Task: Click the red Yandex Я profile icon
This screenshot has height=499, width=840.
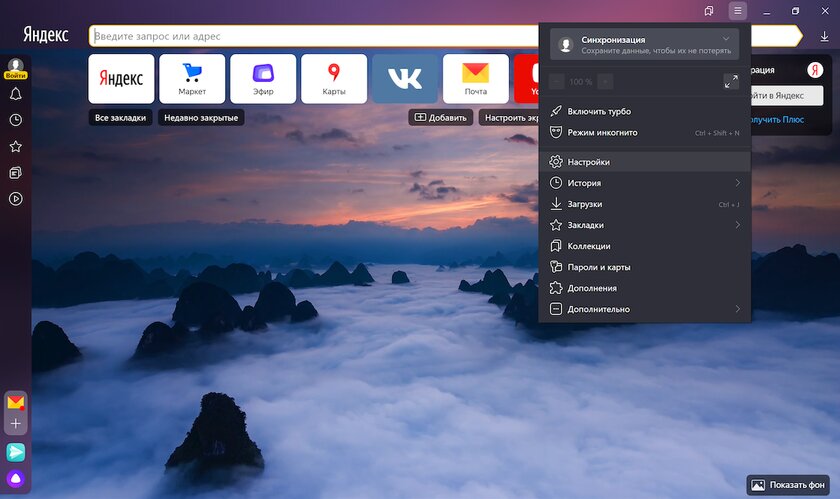Action: tap(815, 70)
